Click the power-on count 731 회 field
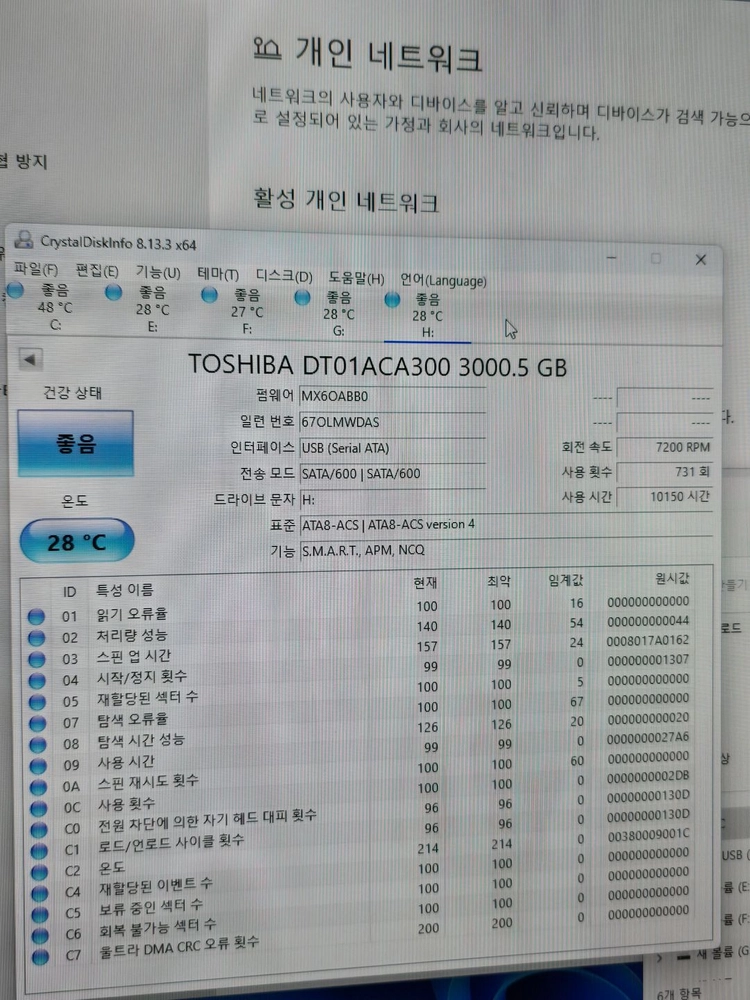Image resolution: width=750 pixels, height=1000 pixels. pyautogui.click(x=664, y=472)
